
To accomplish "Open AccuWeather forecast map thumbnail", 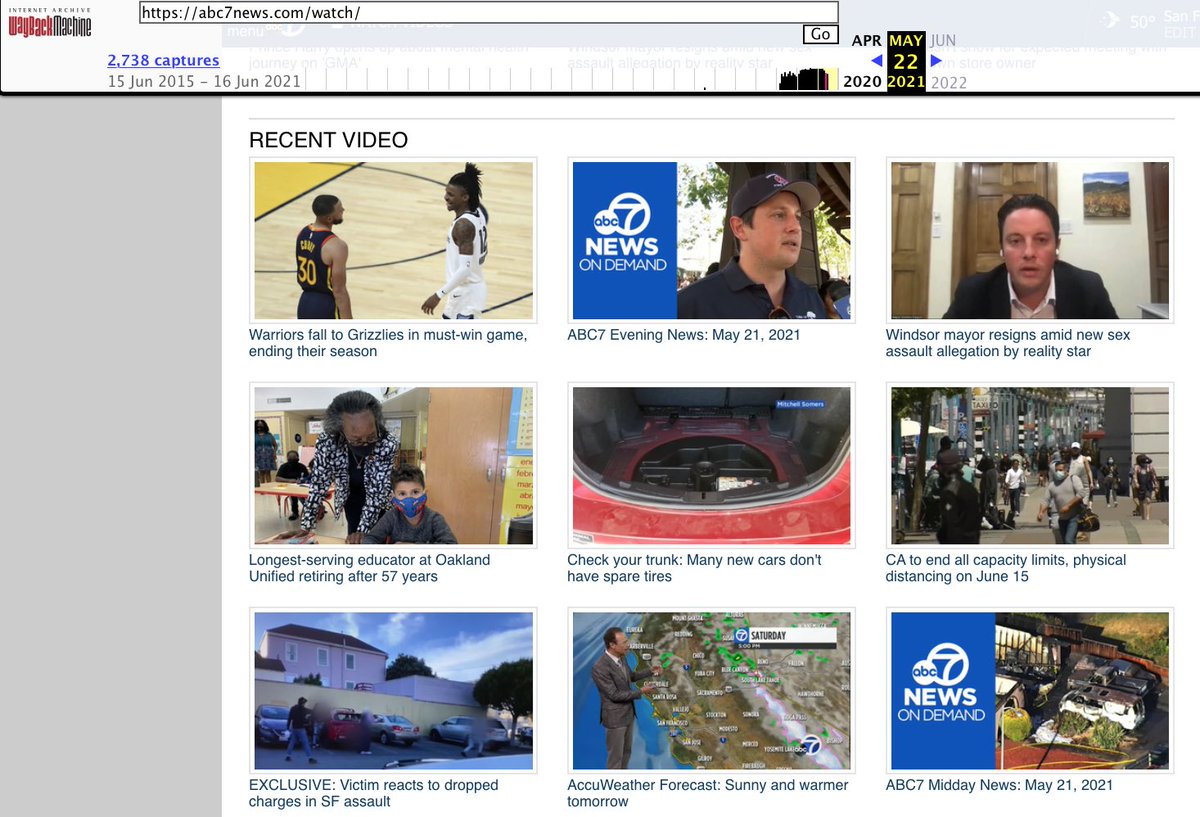I will (x=711, y=690).
